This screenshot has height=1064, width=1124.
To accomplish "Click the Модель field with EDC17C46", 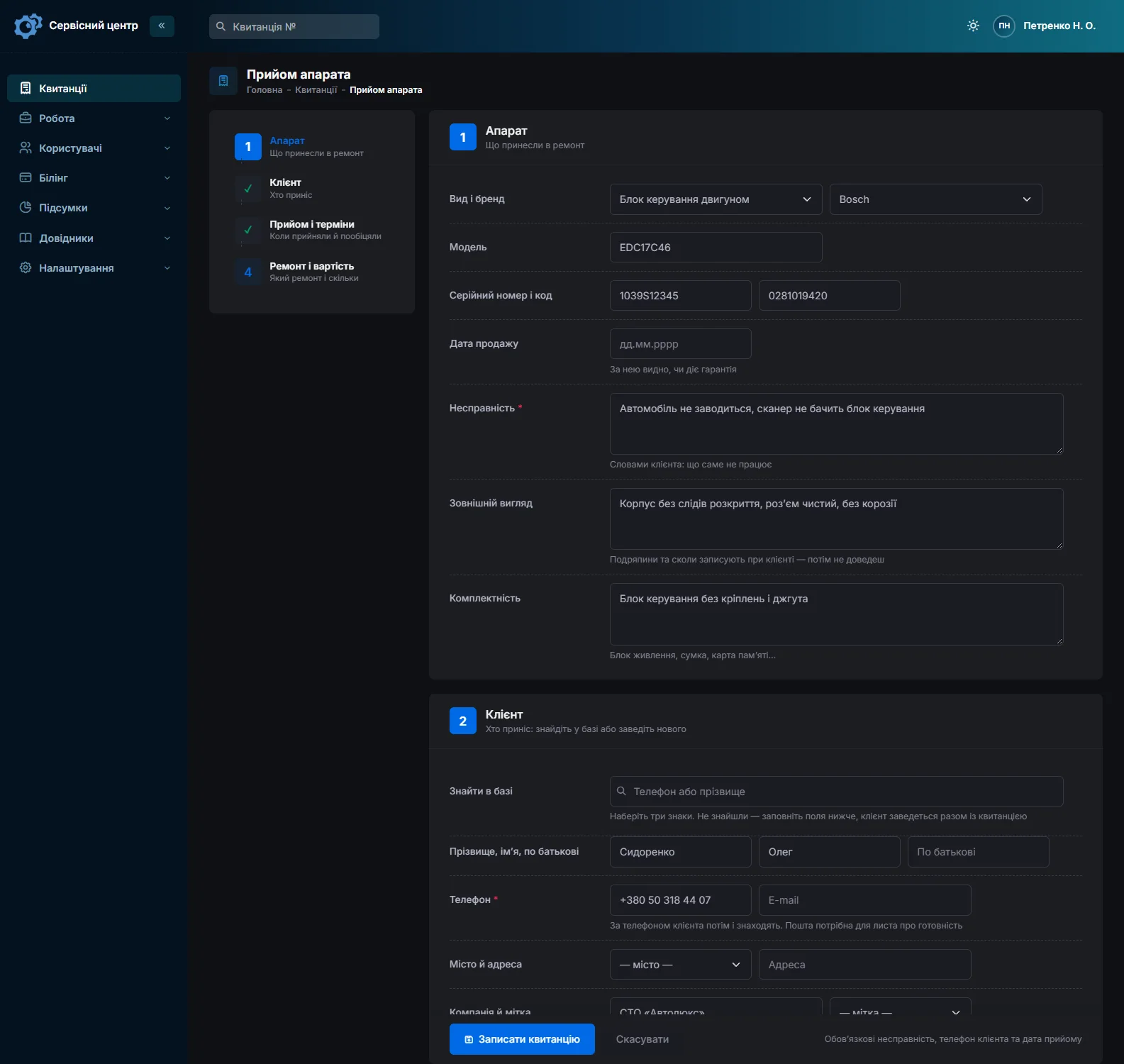I will point(716,248).
